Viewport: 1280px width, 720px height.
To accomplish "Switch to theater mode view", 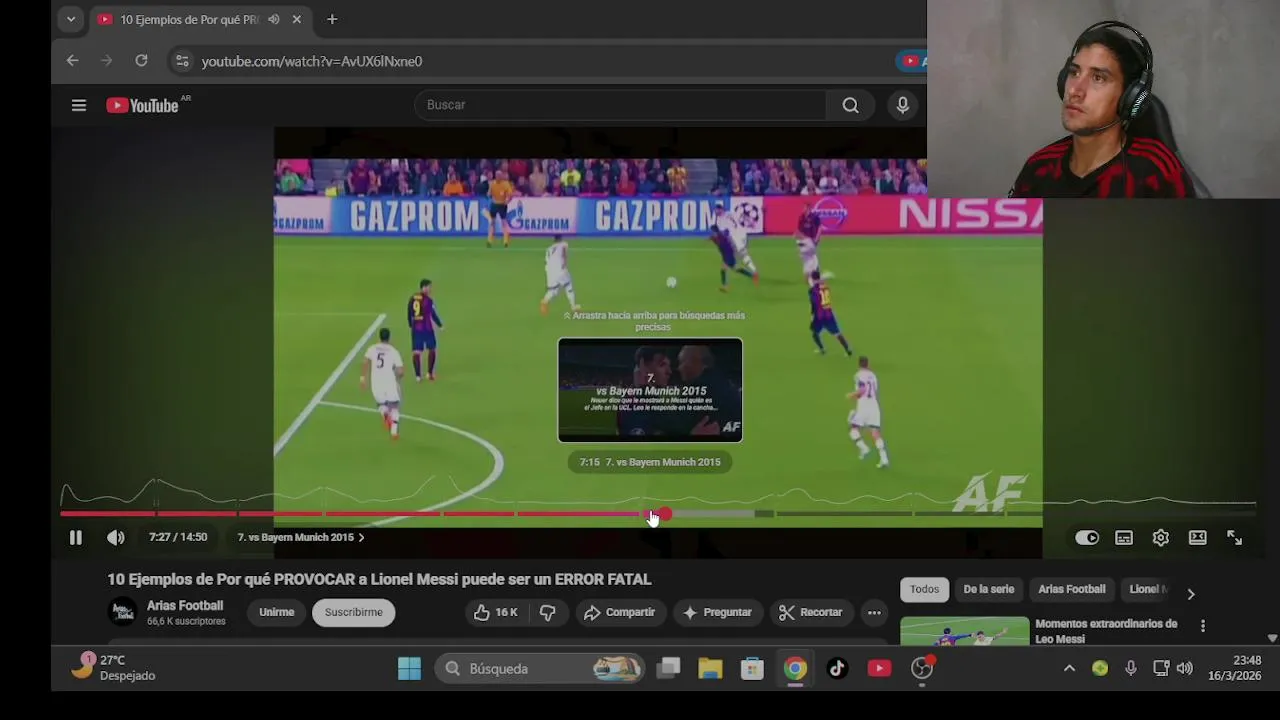I will click(1198, 538).
